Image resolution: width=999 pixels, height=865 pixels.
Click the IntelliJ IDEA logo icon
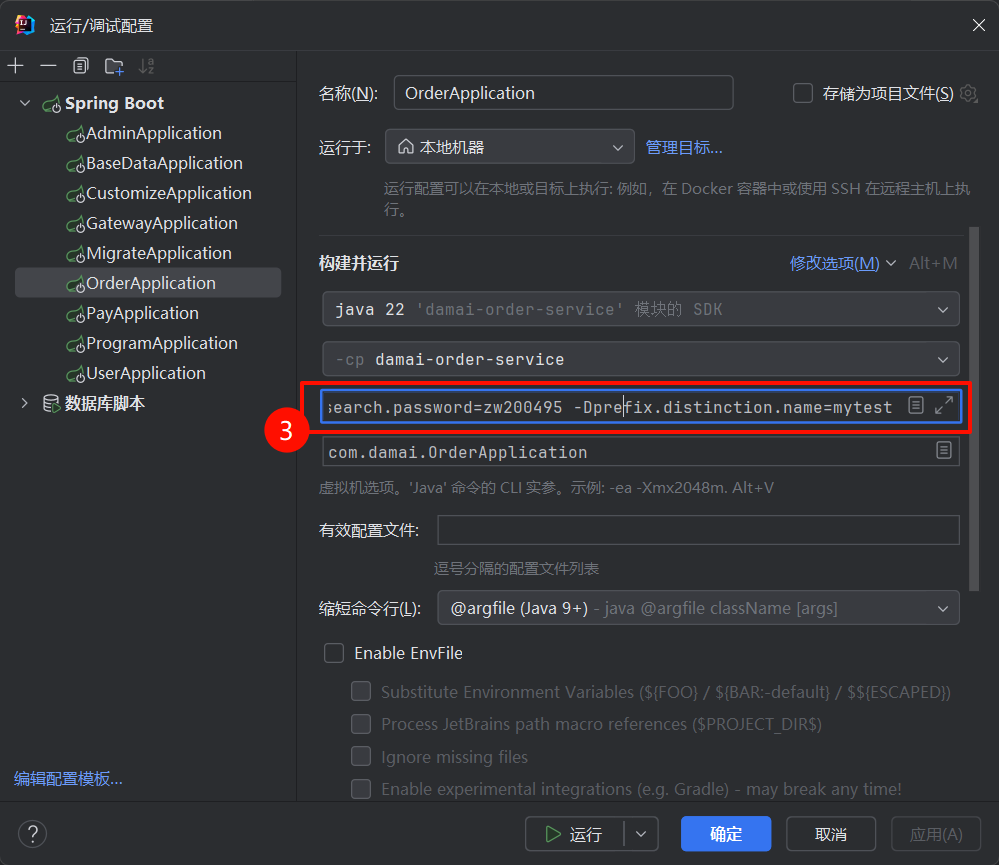click(x=25, y=25)
